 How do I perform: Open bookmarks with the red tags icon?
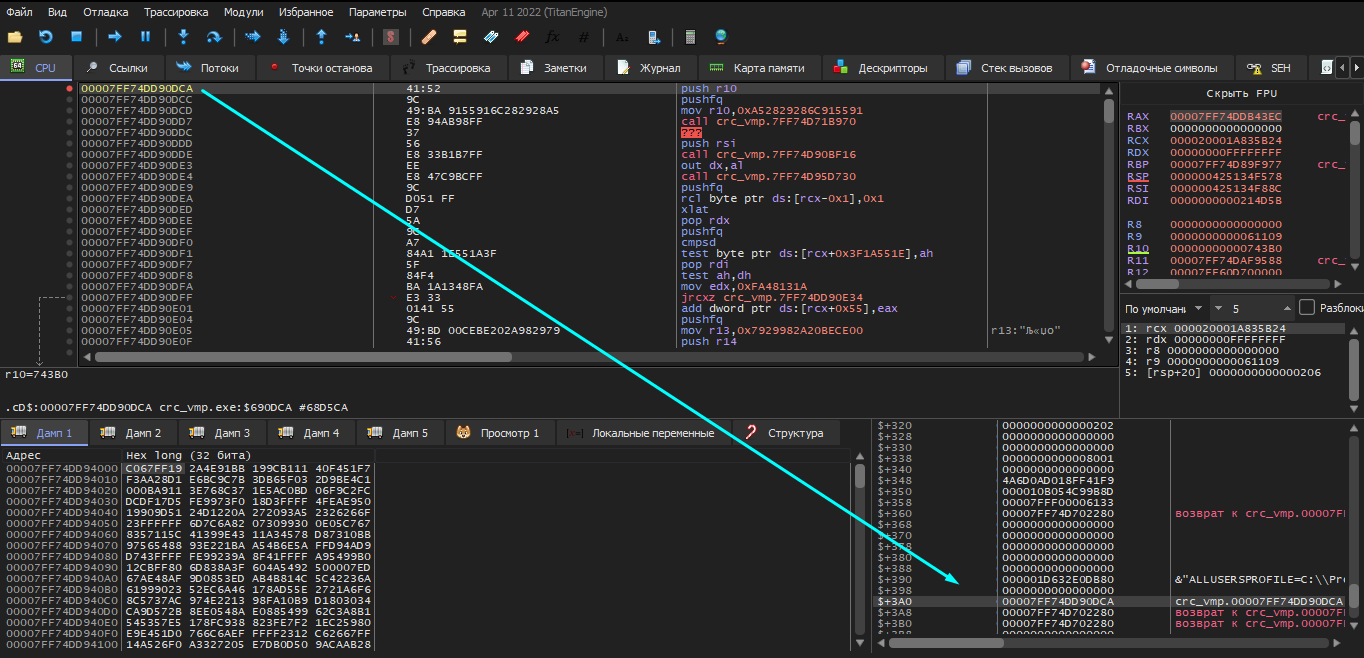[521, 37]
